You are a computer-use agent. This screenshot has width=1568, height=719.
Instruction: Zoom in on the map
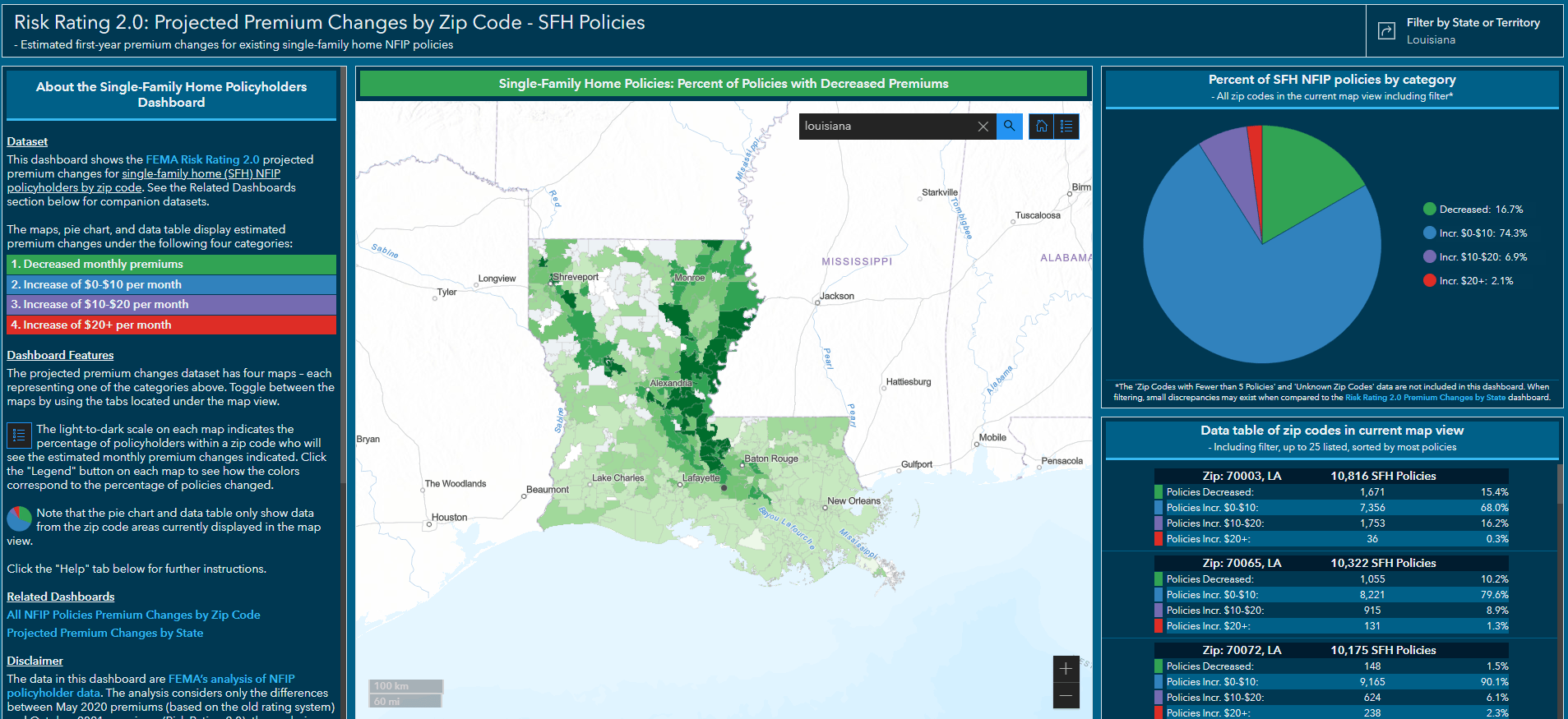[x=1066, y=669]
